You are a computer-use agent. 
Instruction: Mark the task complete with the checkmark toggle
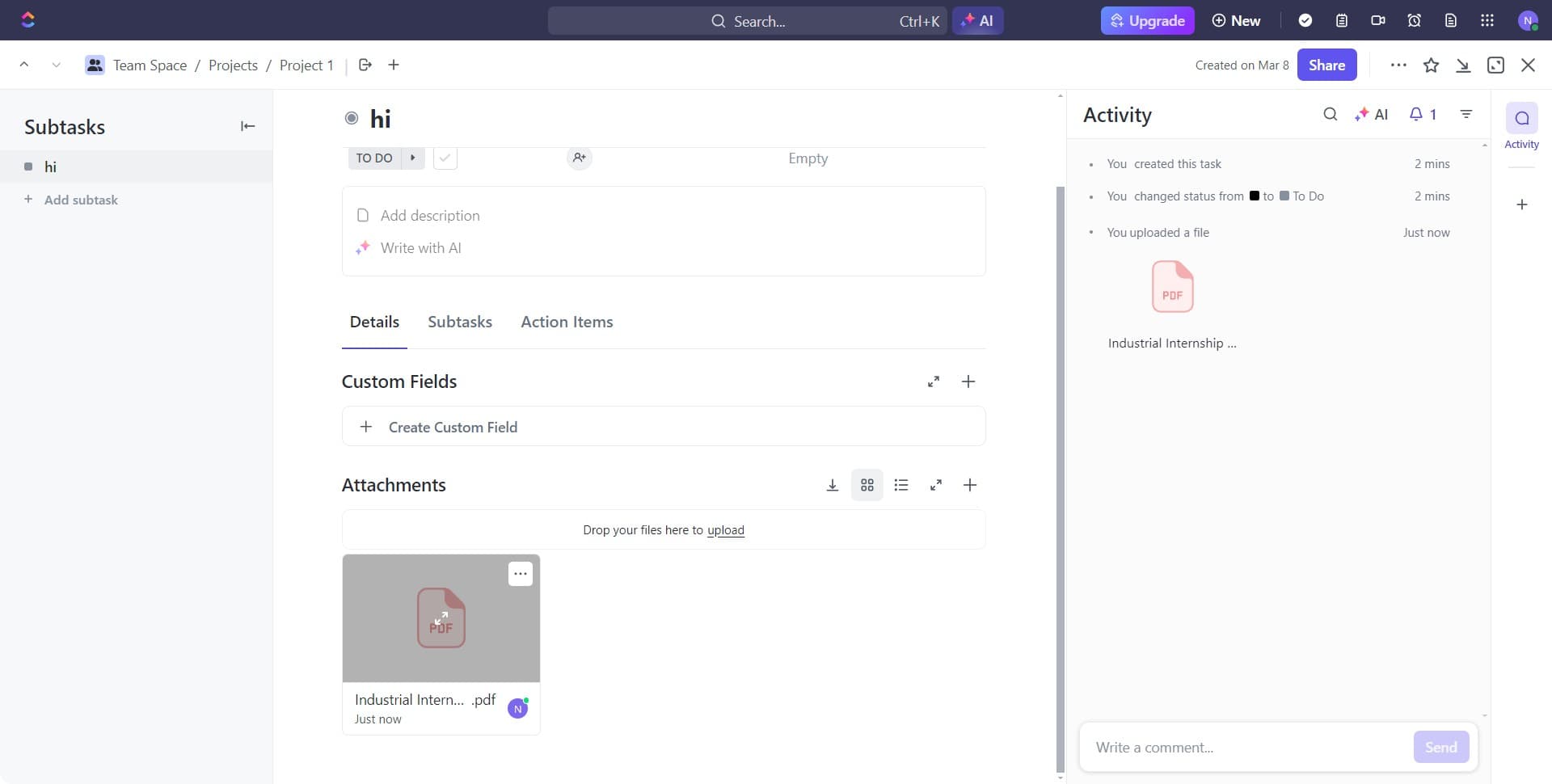445,158
